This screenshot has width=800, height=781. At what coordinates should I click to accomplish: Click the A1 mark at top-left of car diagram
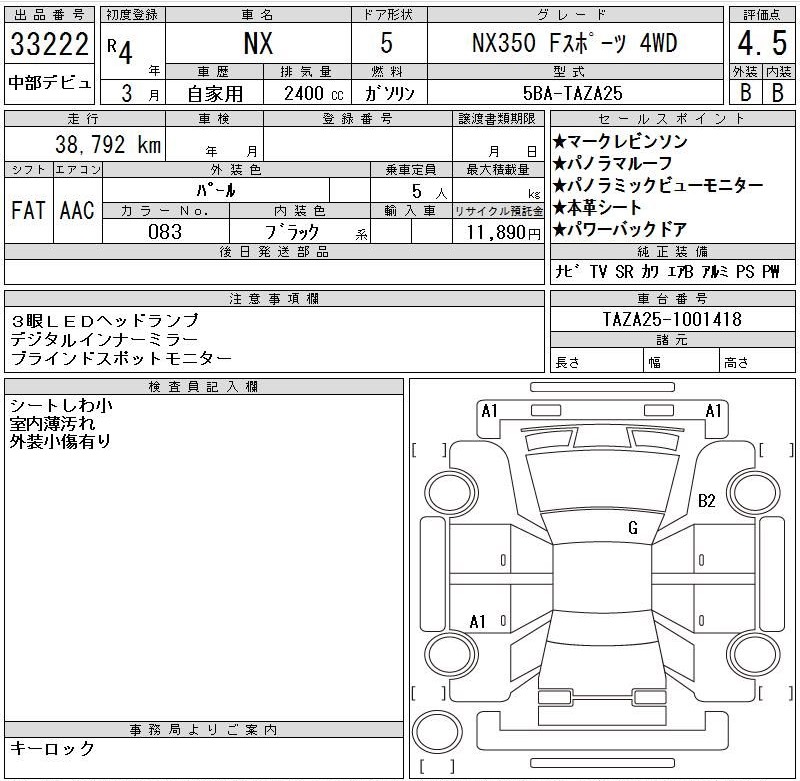coord(489,411)
